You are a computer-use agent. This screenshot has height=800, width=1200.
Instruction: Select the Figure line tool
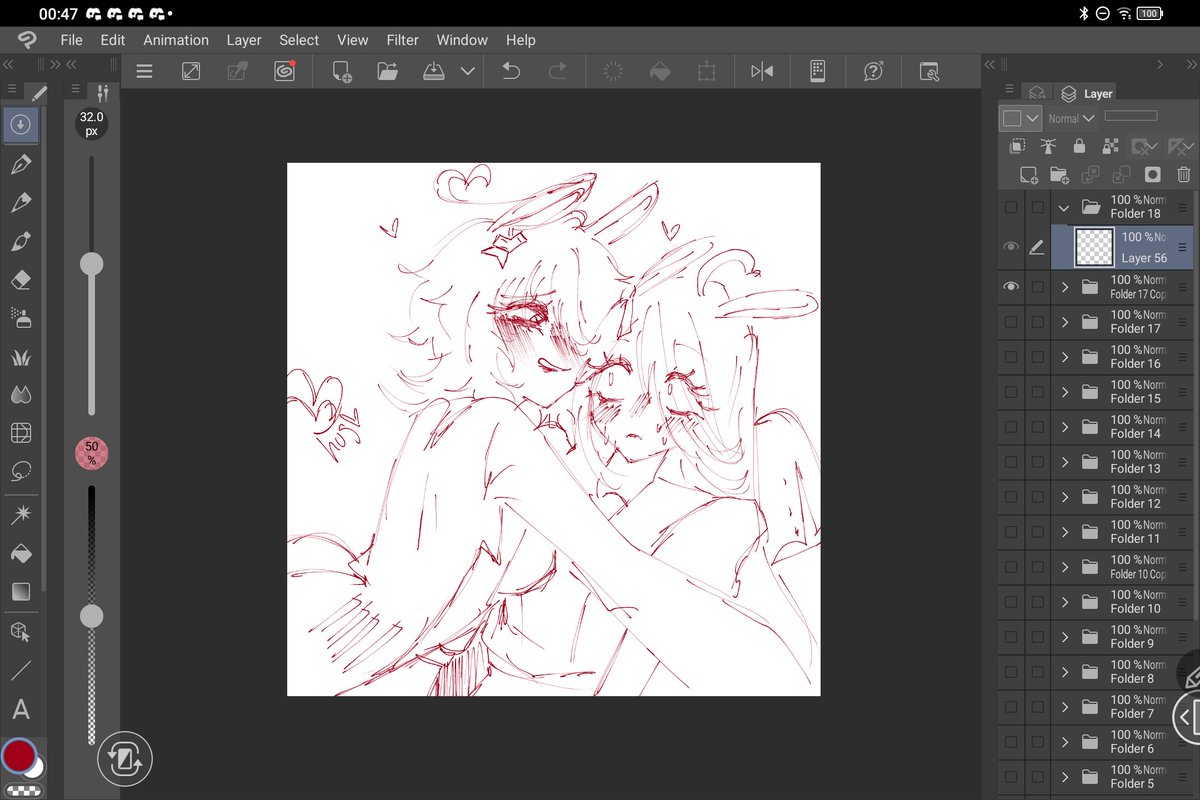click(20, 671)
